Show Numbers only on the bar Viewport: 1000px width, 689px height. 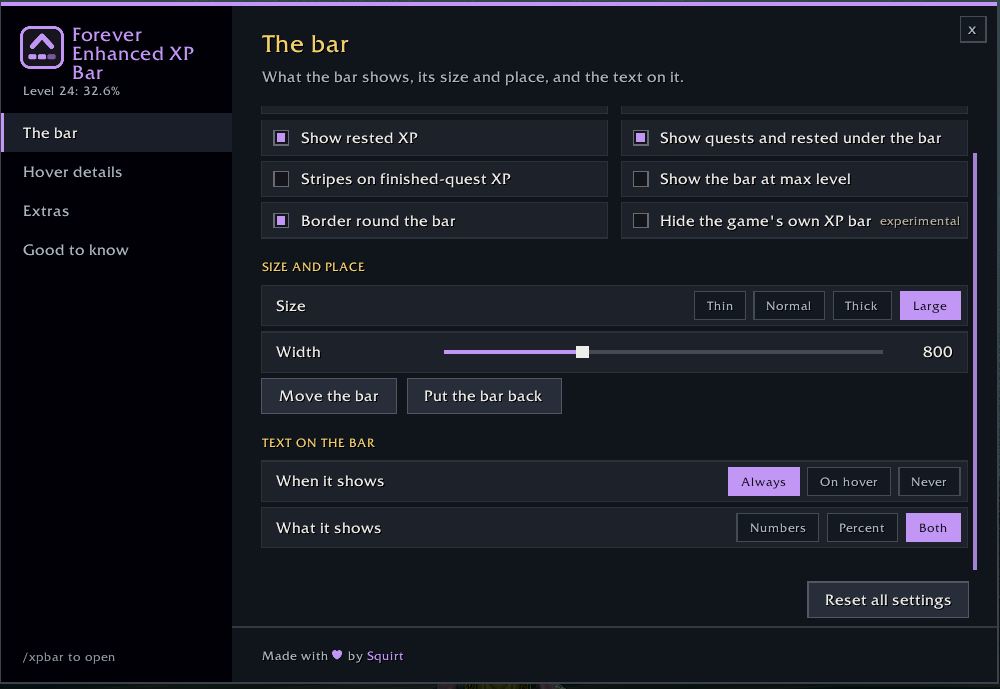tap(777, 528)
